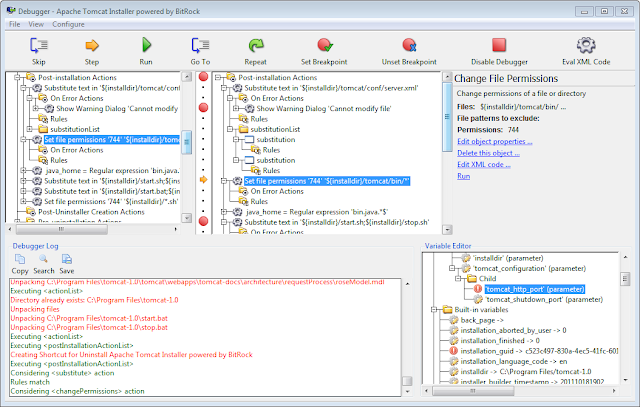Collapse tomcat_configuration parameter node
Viewport: 640px width, 407px height.
(x=452, y=268)
